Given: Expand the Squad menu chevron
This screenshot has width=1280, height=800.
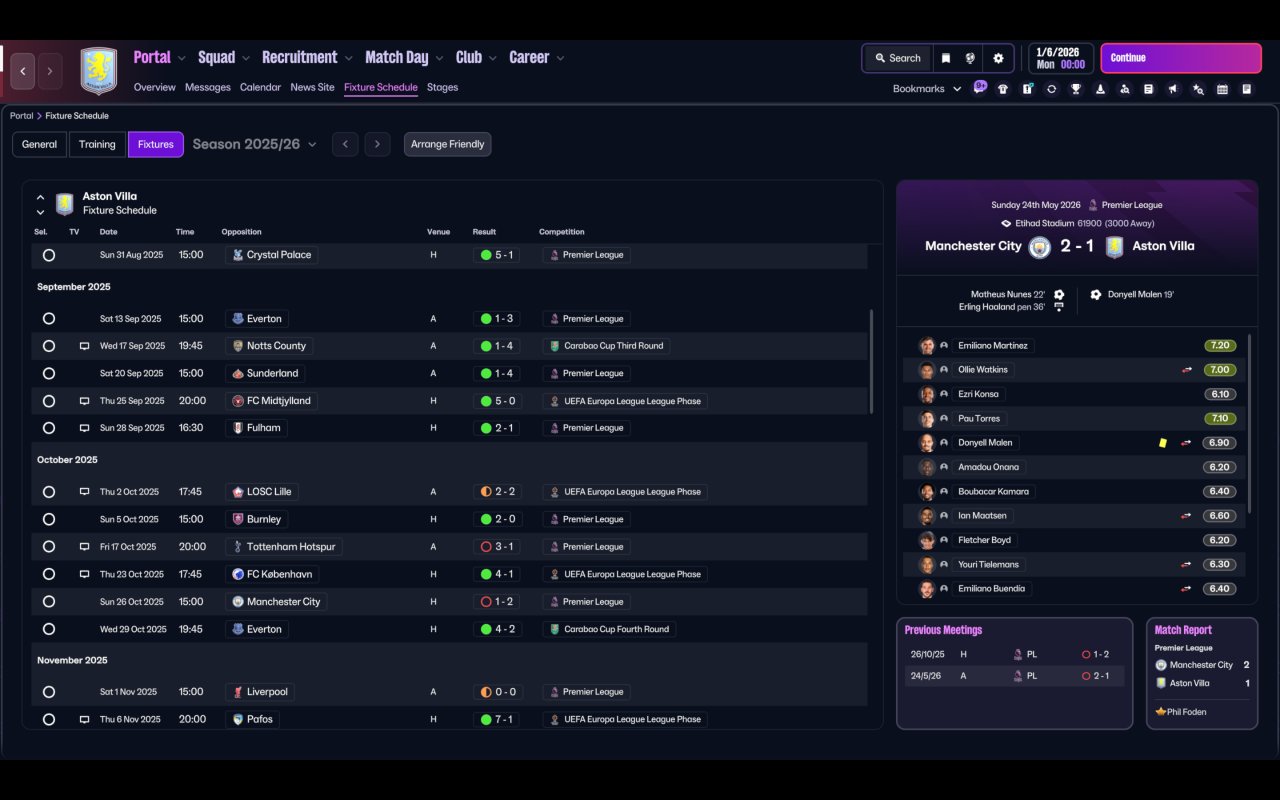Looking at the screenshot, I should [245, 58].
